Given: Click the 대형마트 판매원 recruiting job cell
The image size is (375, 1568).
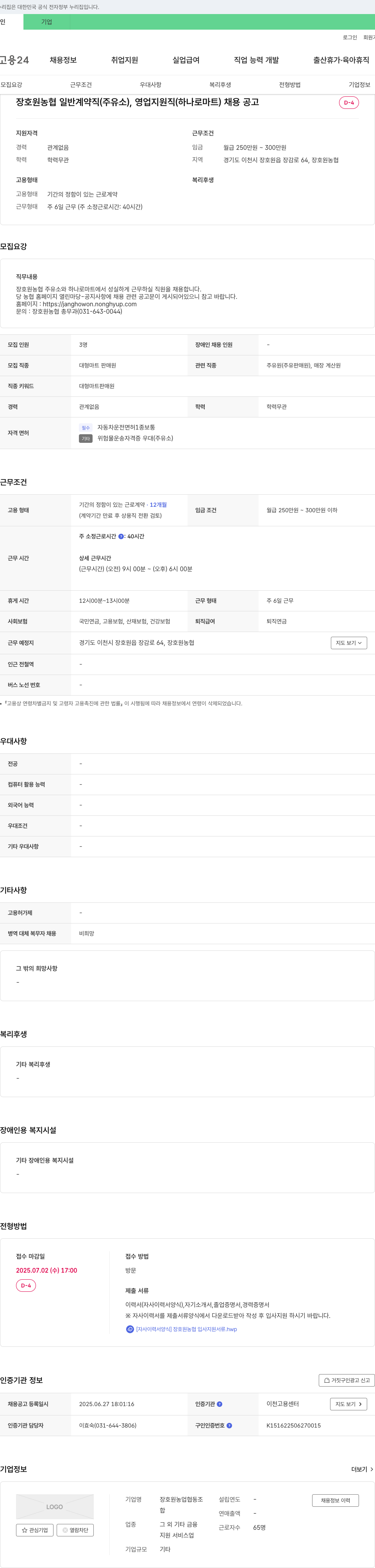Looking at the screenshot, I should pos(98,366).
